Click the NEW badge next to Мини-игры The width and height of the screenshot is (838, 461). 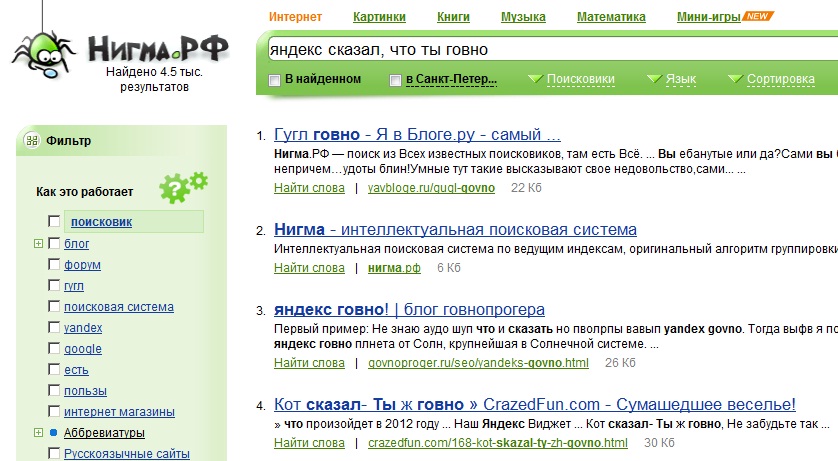757,17
